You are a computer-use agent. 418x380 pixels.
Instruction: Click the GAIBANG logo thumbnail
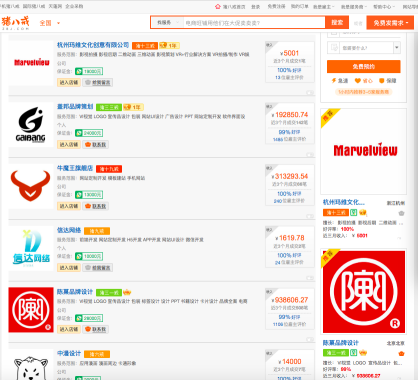31,125
